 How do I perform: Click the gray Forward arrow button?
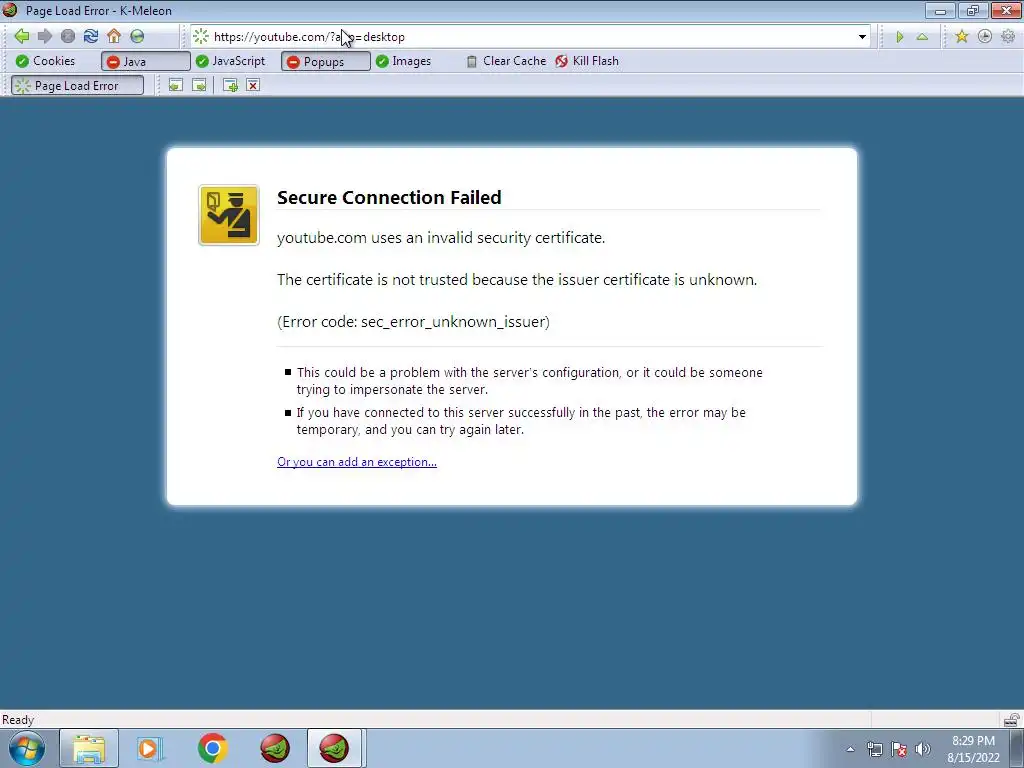click(44, 36)
